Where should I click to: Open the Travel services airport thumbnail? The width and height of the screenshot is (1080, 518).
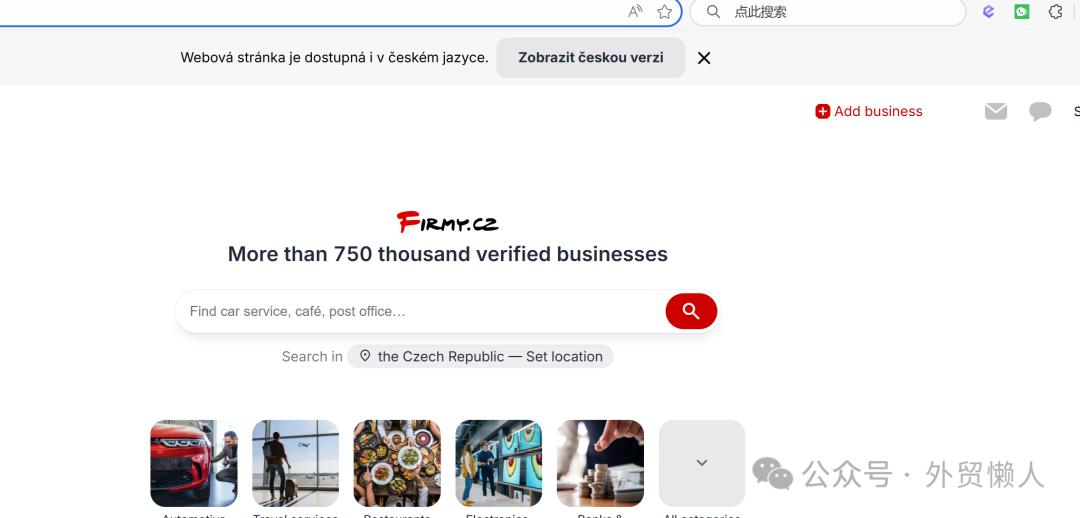coord(295,463)
